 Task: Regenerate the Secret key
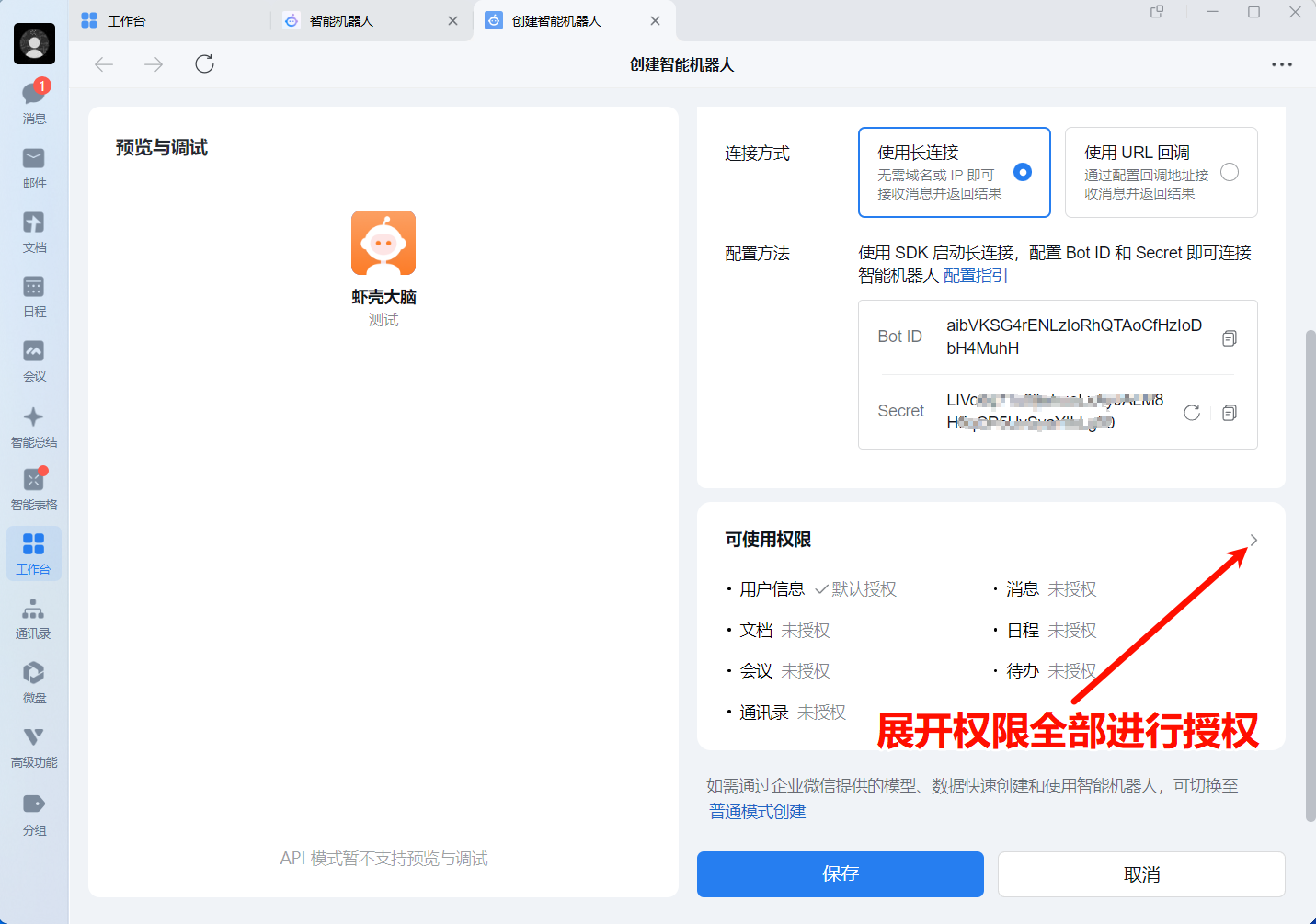(1192, 413)
